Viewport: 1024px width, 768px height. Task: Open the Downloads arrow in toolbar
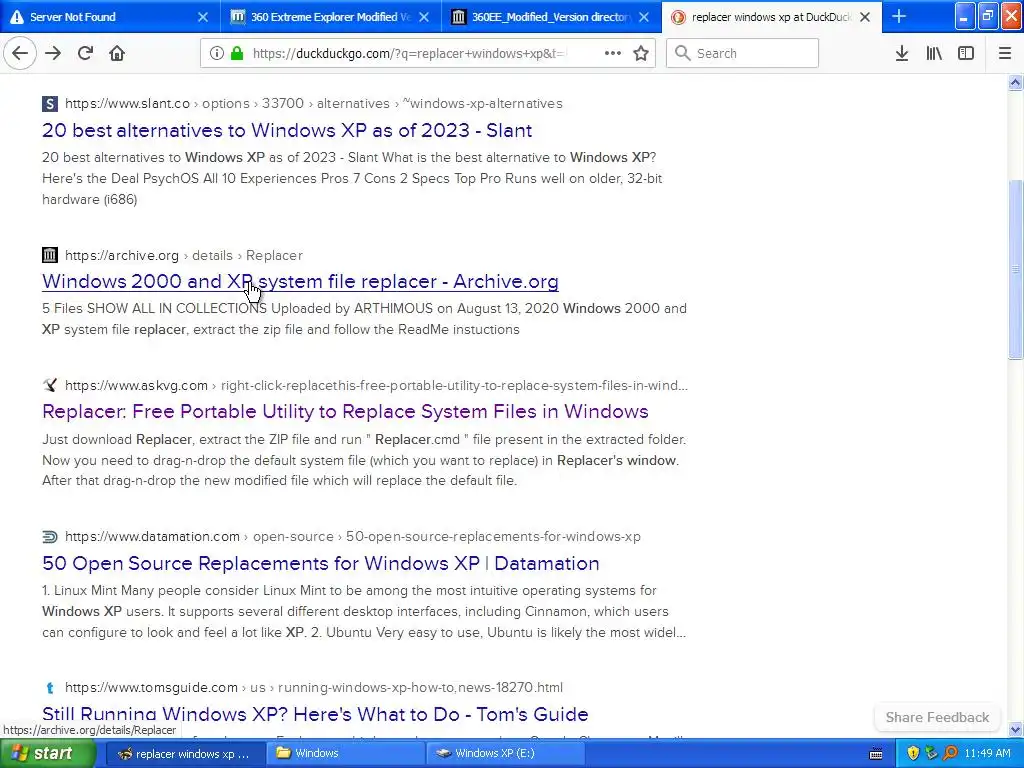click(901, 53)
